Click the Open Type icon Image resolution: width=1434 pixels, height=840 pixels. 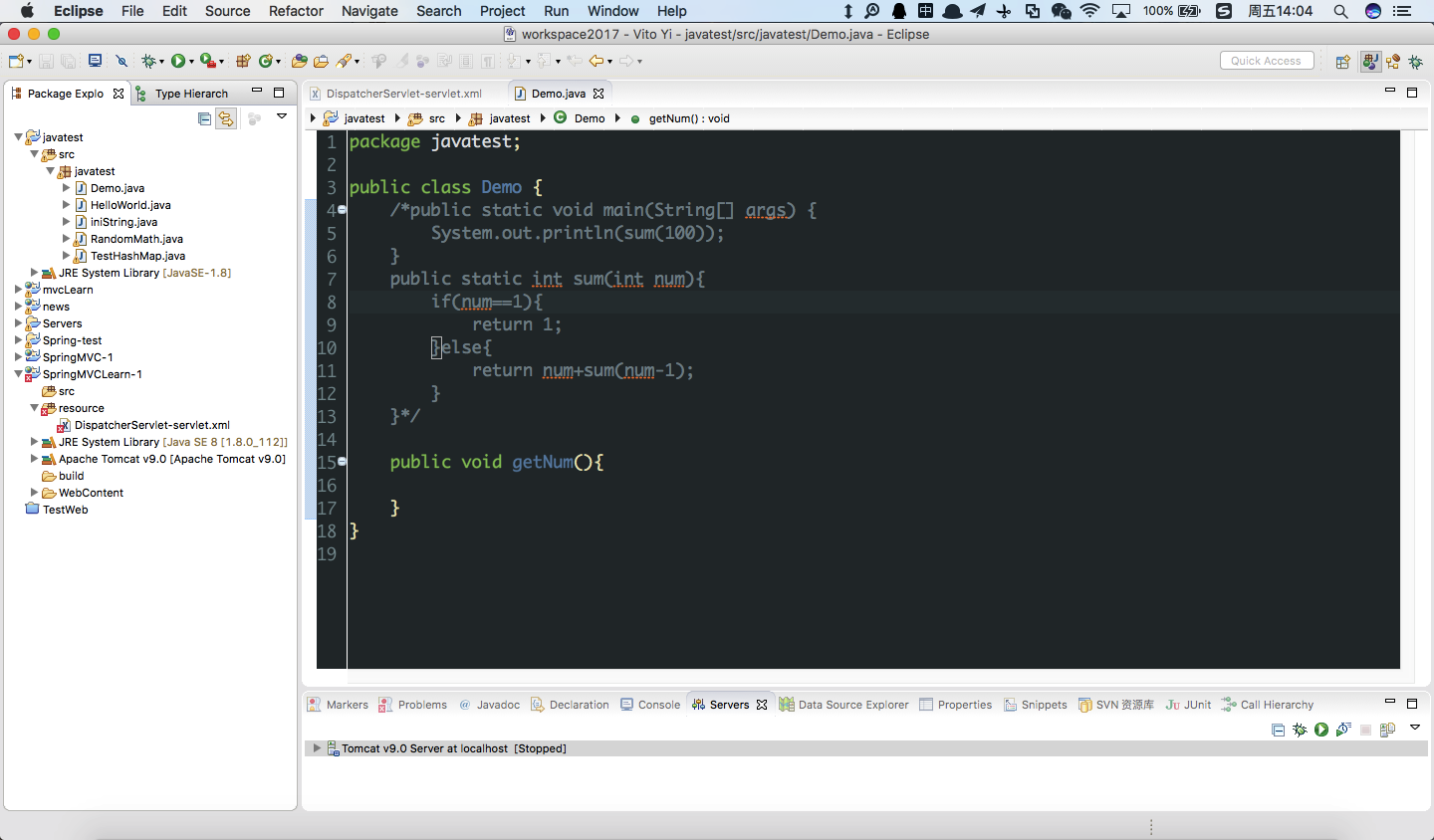point(299,61)
